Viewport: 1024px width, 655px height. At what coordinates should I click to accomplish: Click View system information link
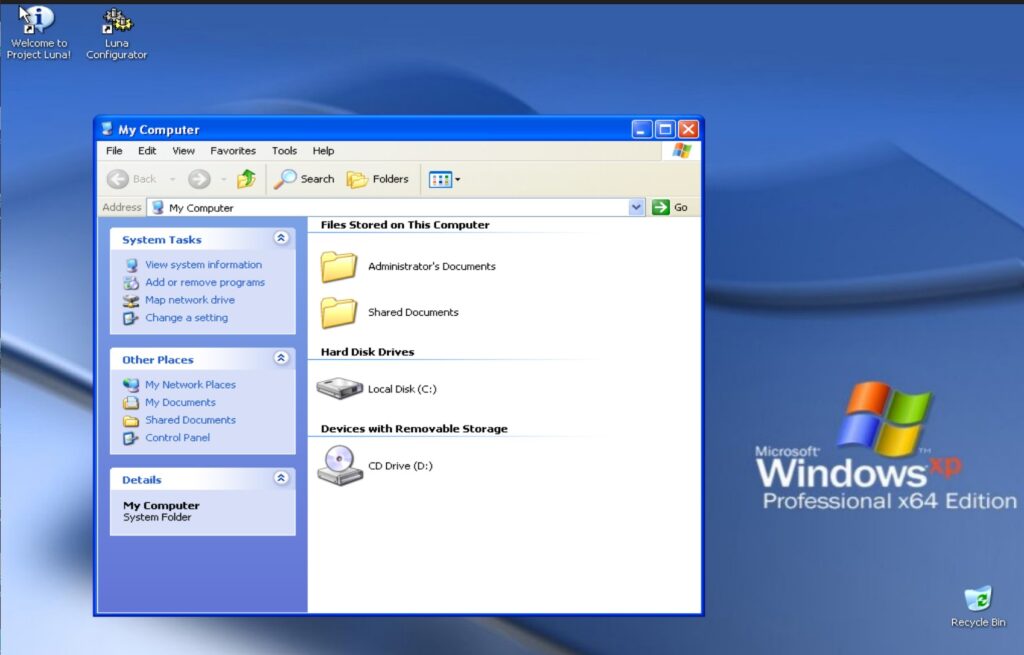click(203, 265)
